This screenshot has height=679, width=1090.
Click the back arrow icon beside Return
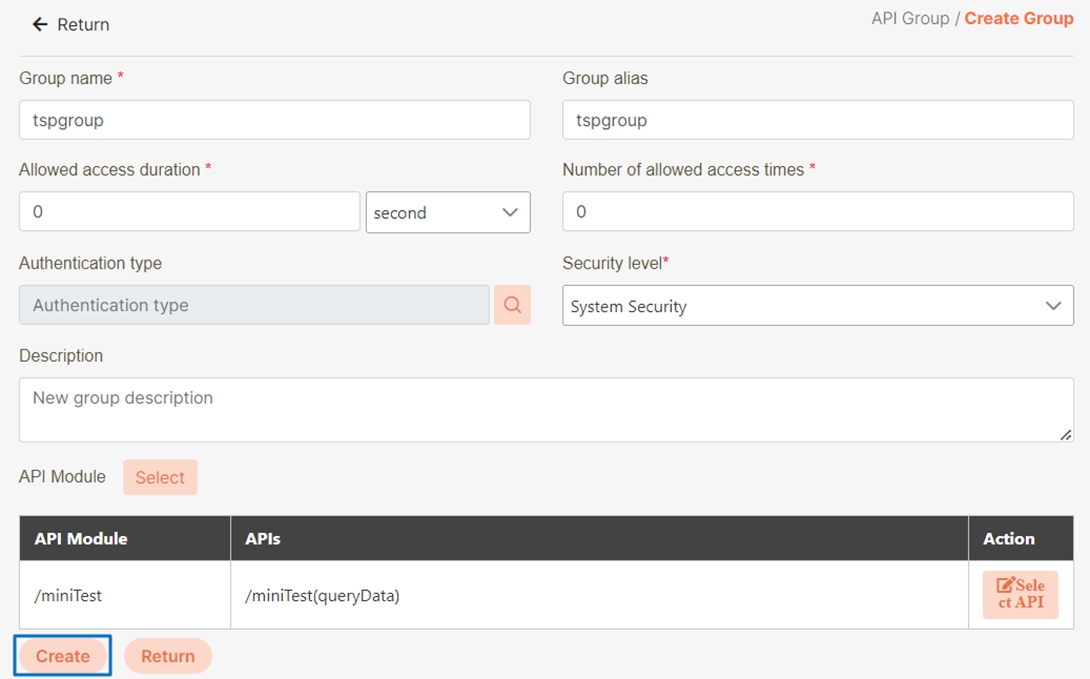(40, 24)
